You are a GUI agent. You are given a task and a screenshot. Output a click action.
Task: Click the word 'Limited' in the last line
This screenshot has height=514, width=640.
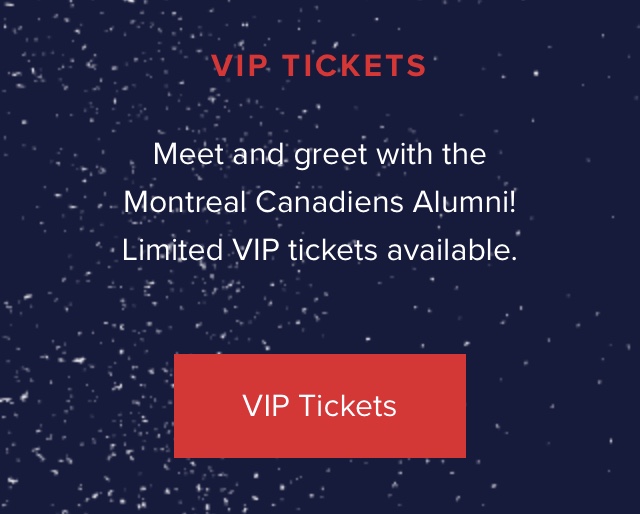[173, 250]
